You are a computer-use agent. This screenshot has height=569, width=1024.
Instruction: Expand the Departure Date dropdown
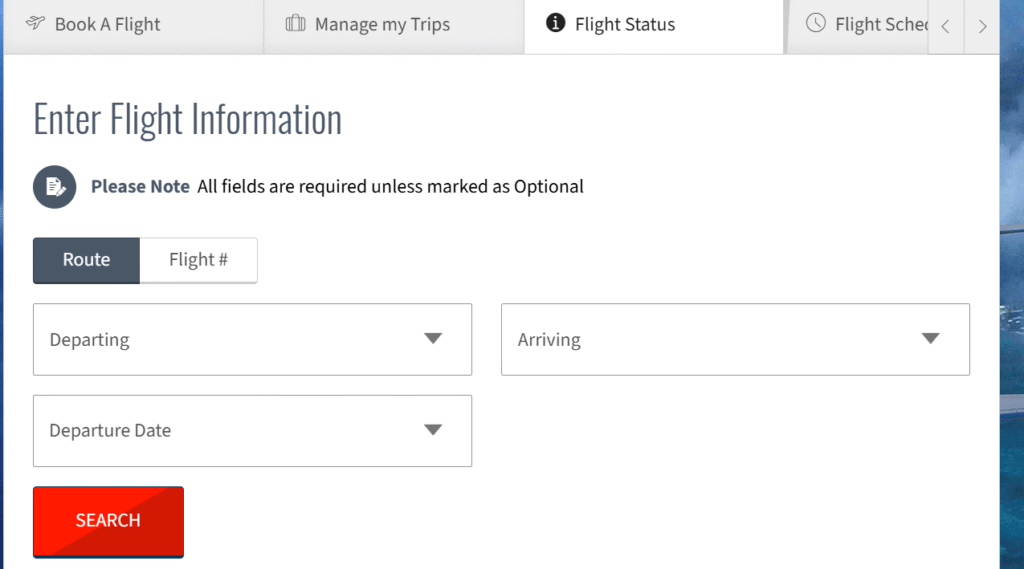coord(252,431)
